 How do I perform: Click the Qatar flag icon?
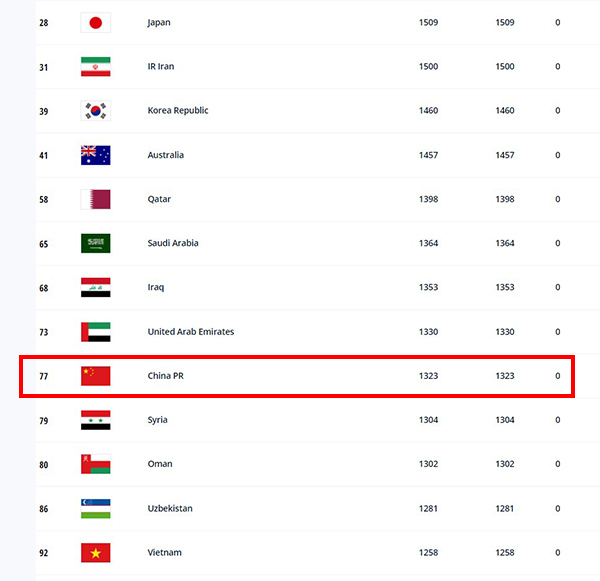pos(95,199)
